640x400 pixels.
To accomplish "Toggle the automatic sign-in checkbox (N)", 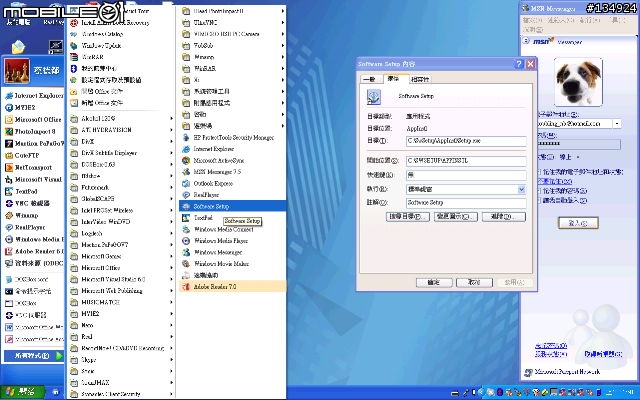I will pos(539,200).
